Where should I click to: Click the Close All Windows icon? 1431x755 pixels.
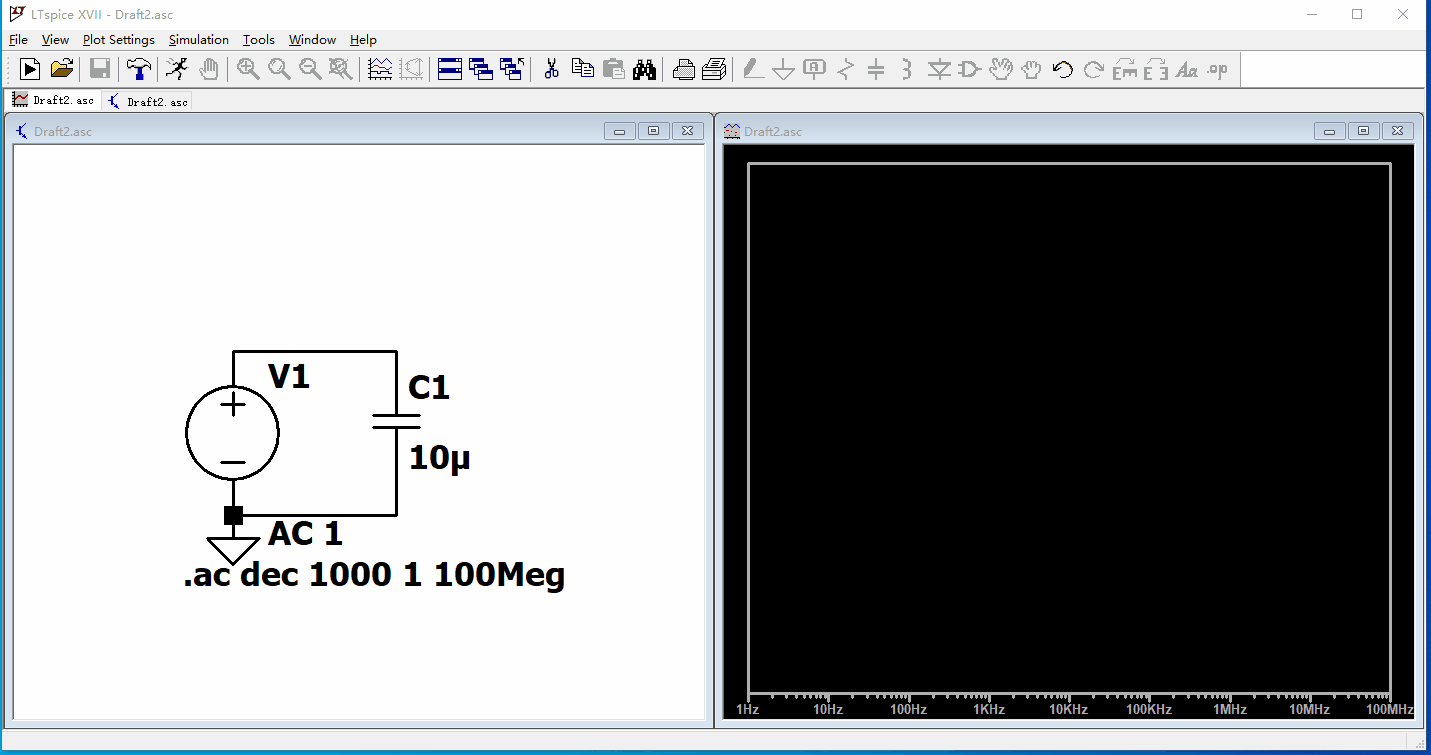click(x=512, y=69)
